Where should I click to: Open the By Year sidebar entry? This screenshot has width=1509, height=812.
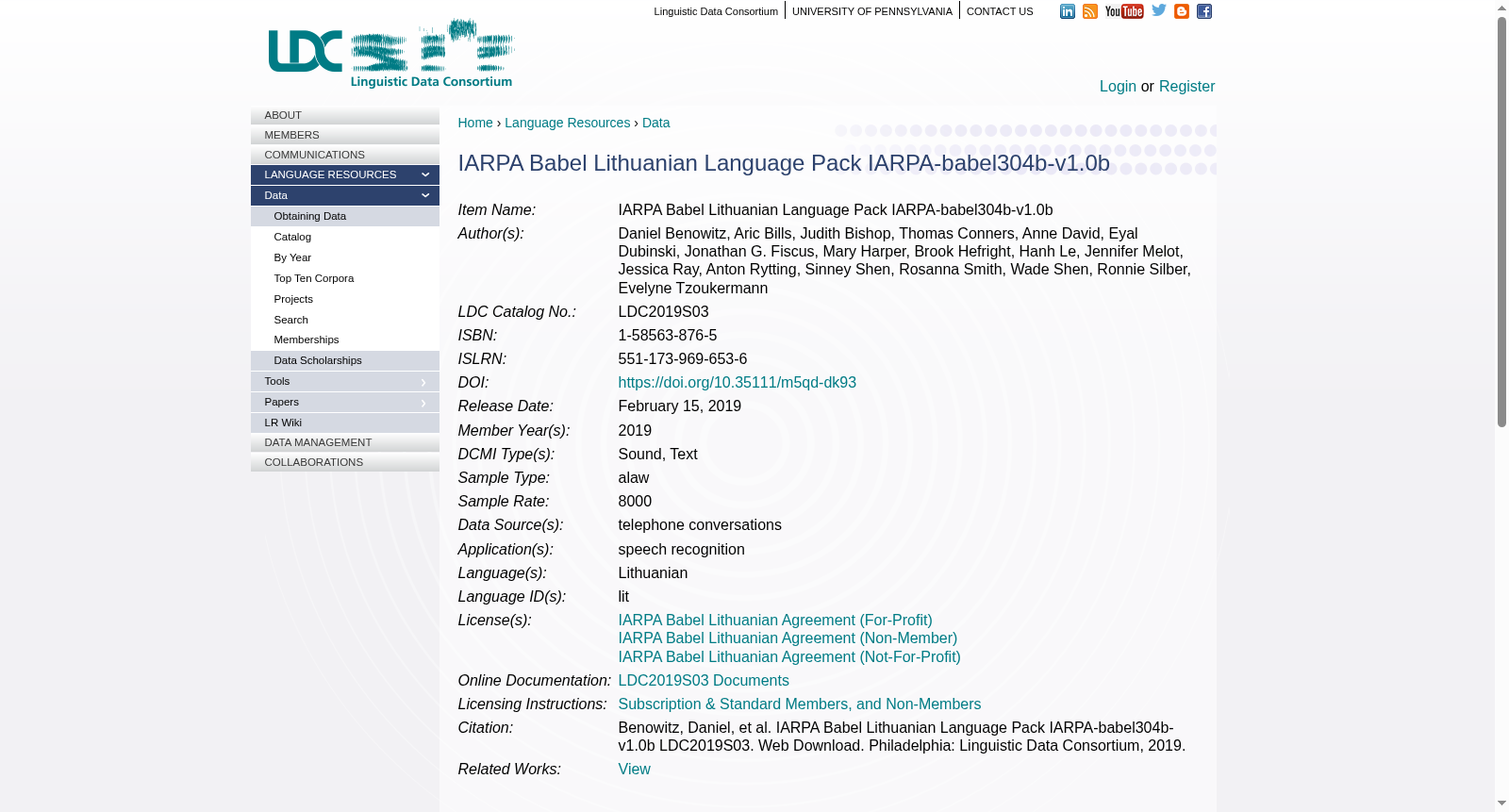pos(345,257)
